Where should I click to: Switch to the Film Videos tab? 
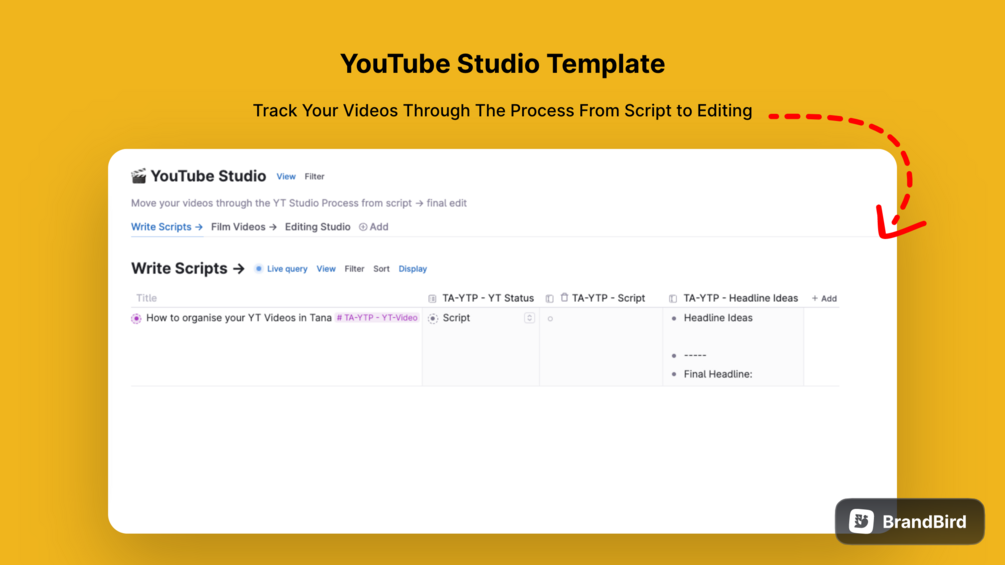pos(244,227)
